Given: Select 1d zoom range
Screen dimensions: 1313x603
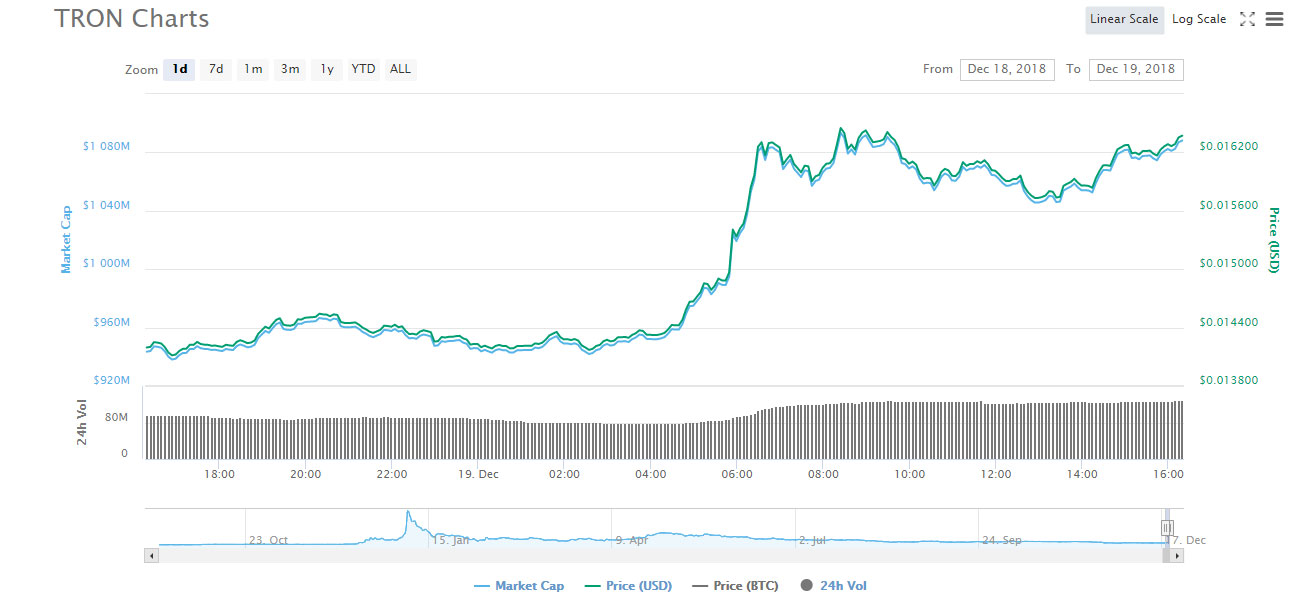Looking at the screenshot, I should [180, 69].
